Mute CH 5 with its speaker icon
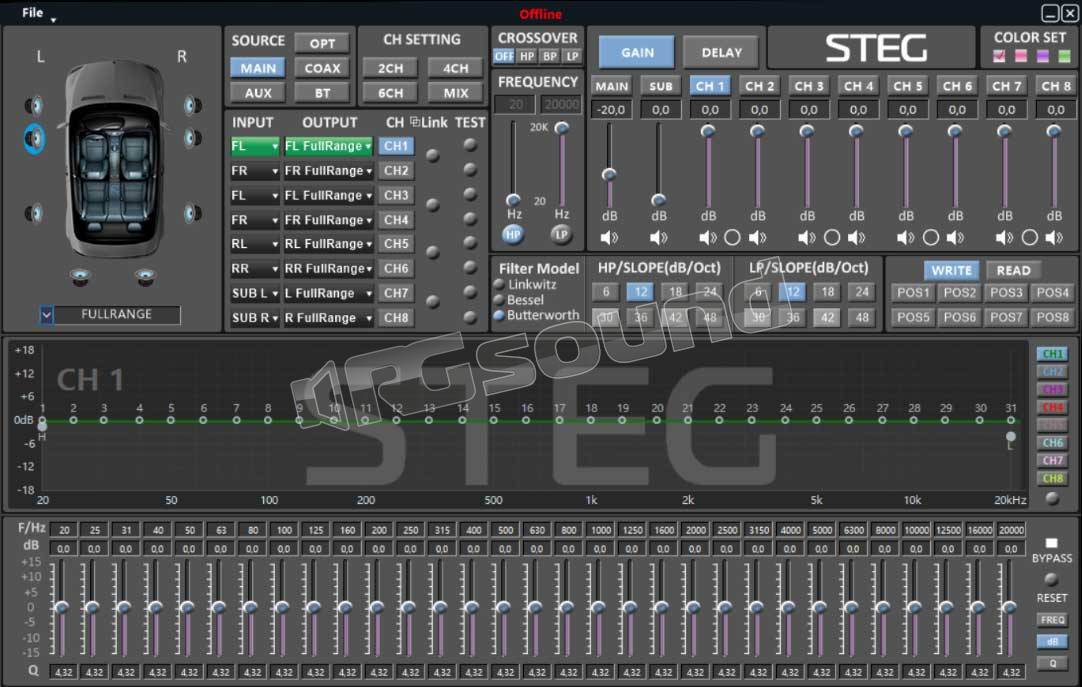The image size is (1082, 687). click(x=905, y=238)
